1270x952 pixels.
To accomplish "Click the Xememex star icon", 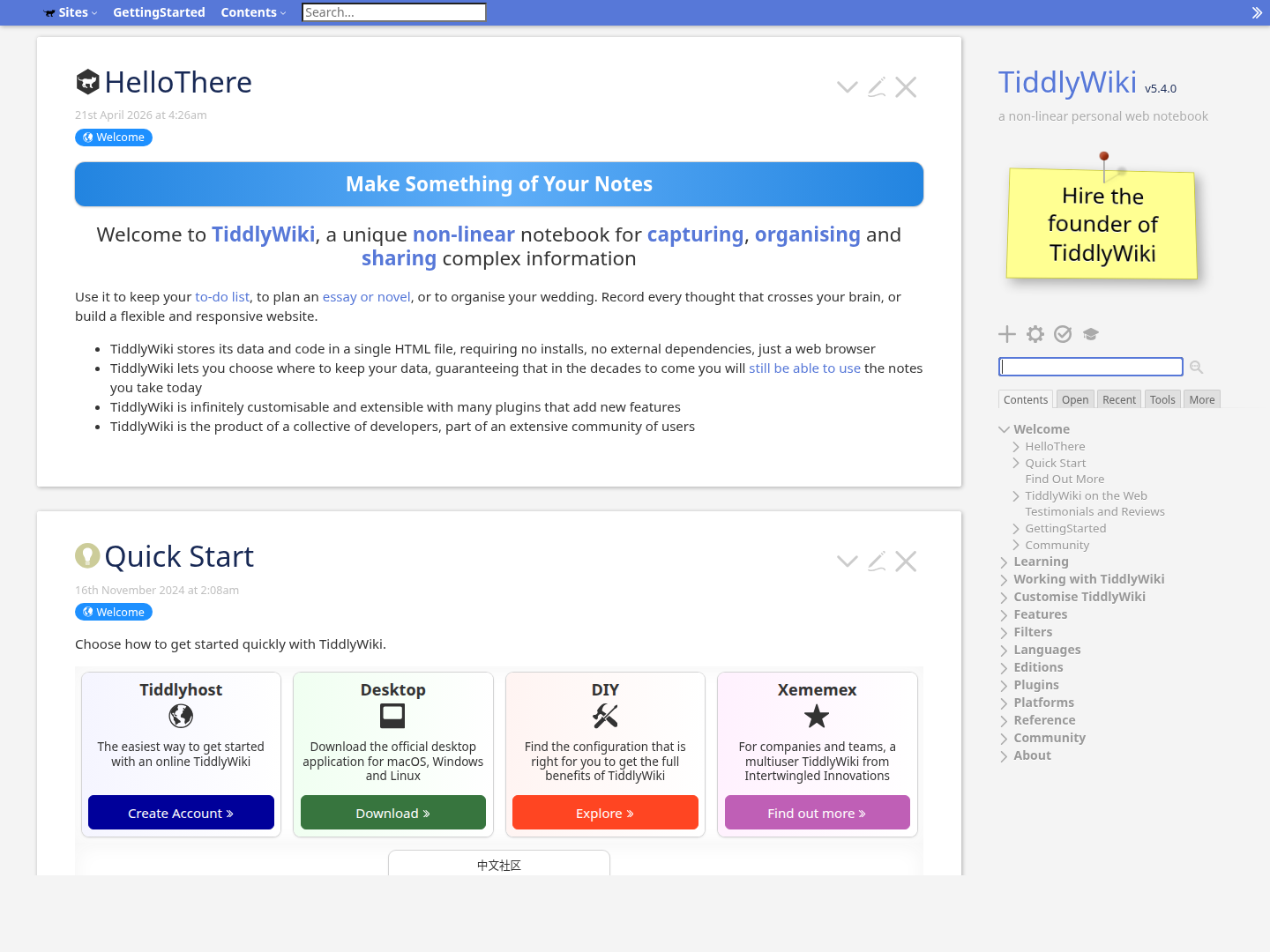I will (x=817, y=716).
